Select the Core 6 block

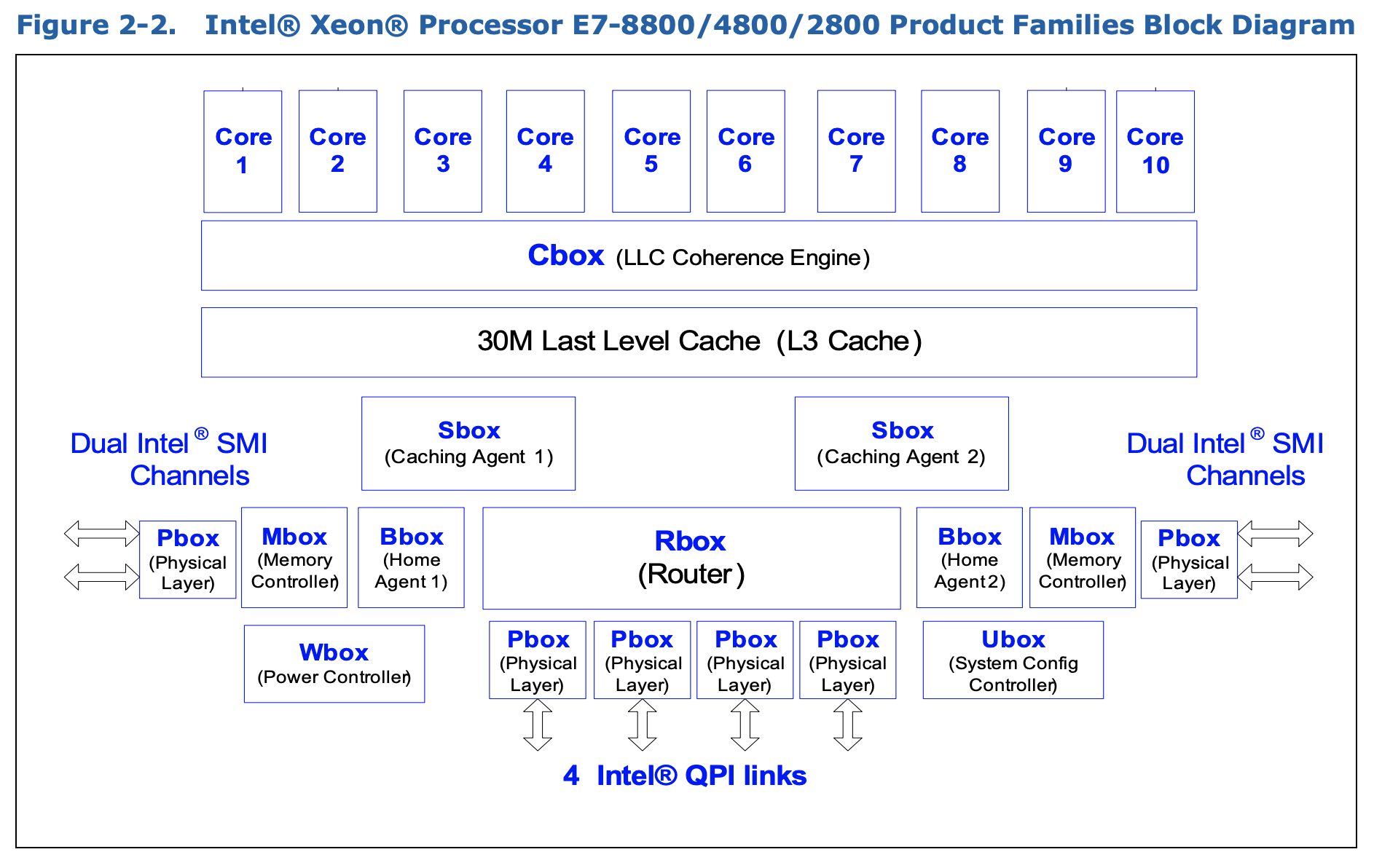(746, 151)
